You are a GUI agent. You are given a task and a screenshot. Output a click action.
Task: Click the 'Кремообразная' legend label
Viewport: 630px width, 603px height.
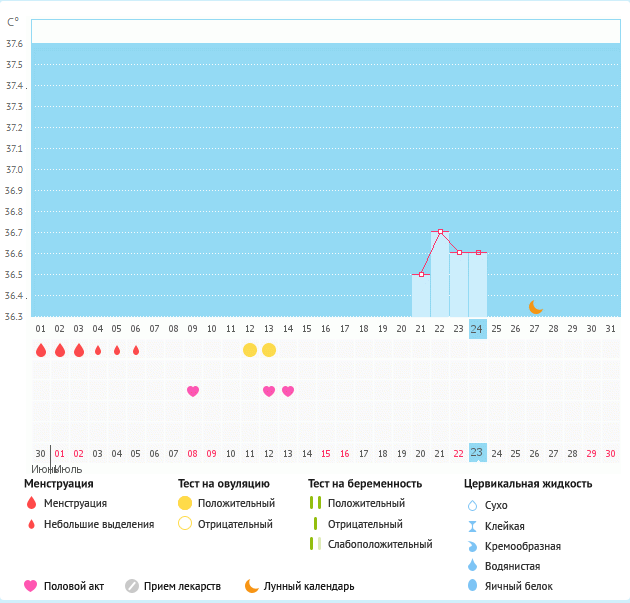(521, 546)
